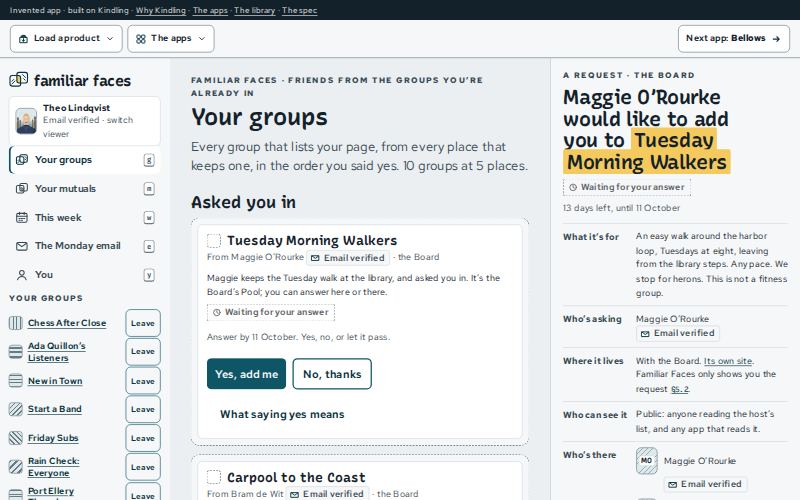Open the Start a Band group
The width and height of the screenshot is (800, 500).
point(55,409)
